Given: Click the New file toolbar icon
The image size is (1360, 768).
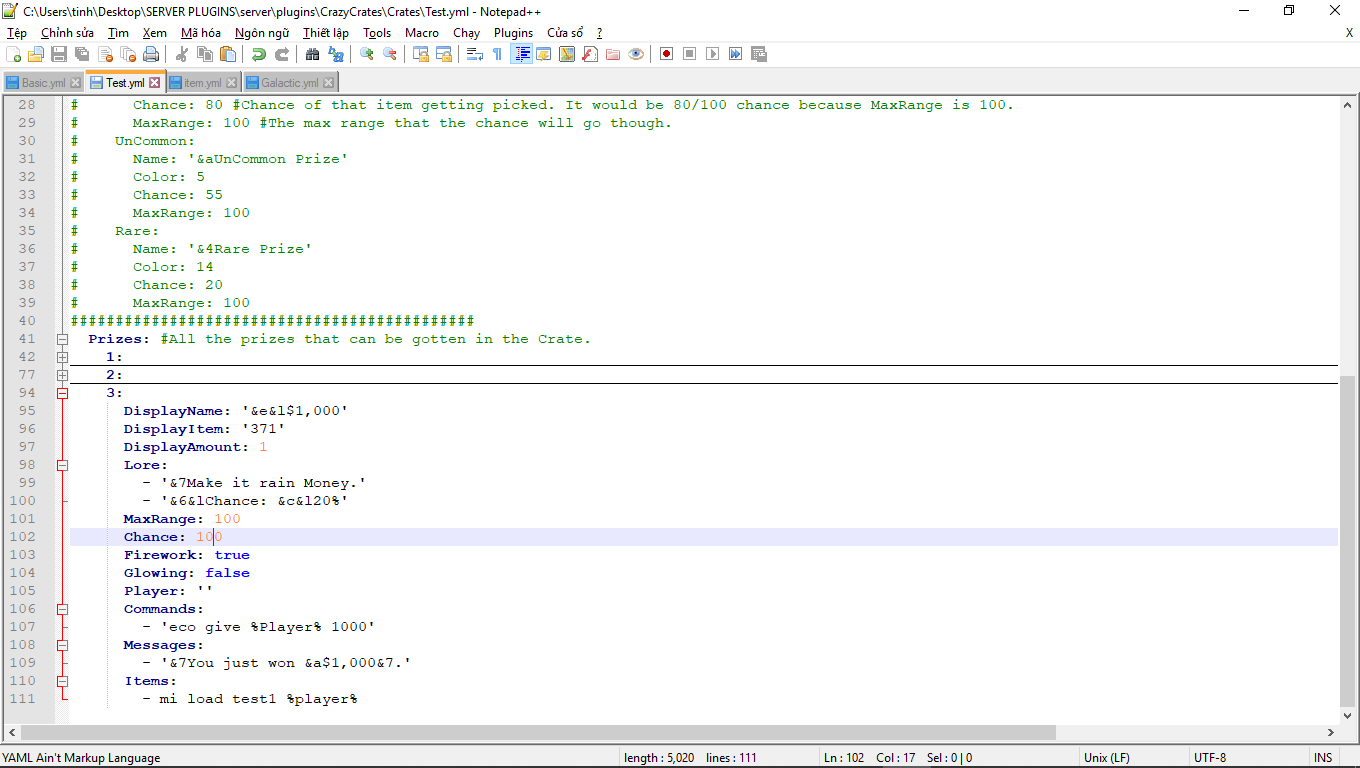Looking at the screenshot, I should pyautogui.click(x=14, y=54).
